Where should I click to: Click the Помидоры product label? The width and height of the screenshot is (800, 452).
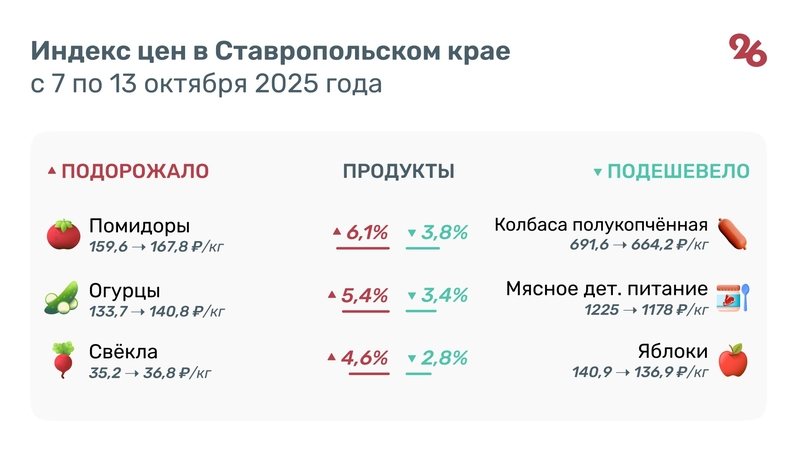click(139, 225)
